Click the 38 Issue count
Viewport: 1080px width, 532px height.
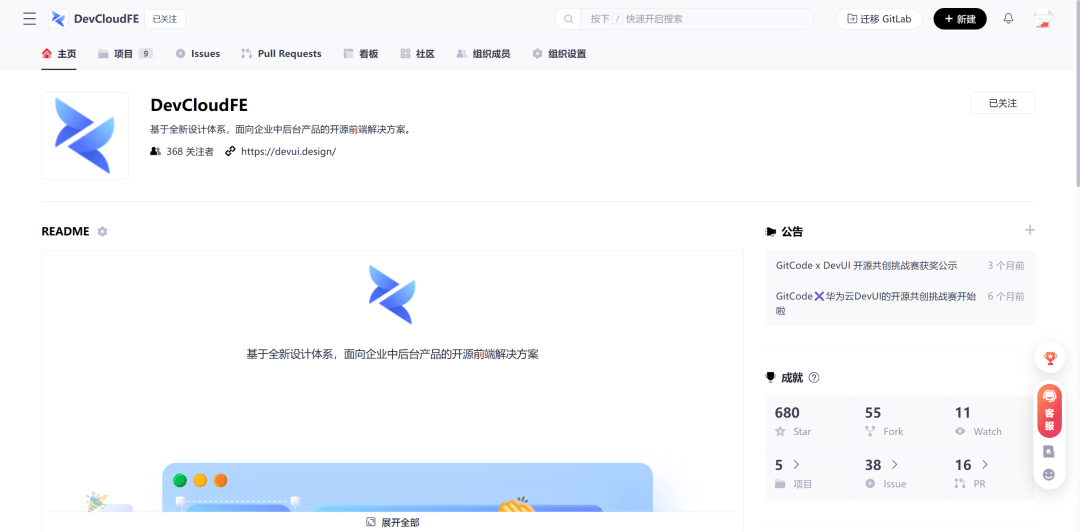point(873,465)
